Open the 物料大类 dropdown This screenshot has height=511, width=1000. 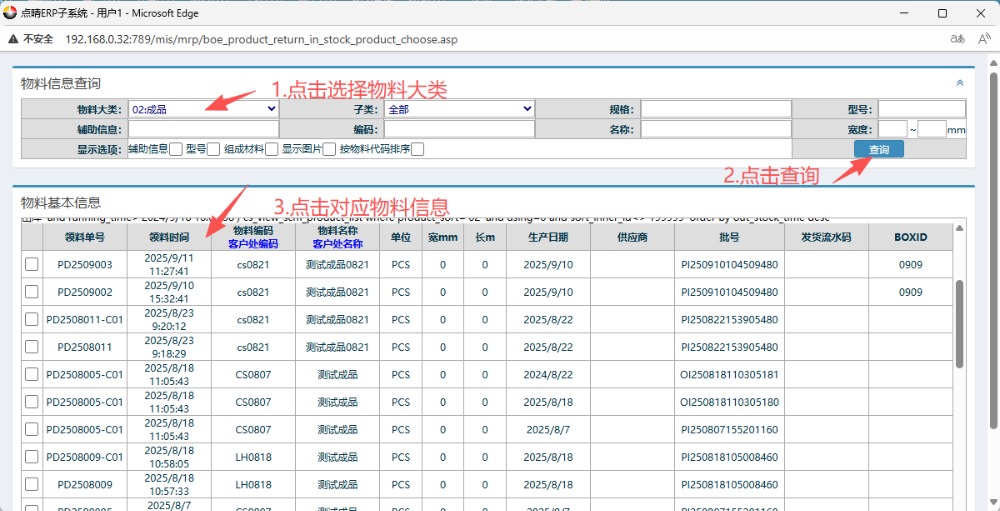pos(203,109)
